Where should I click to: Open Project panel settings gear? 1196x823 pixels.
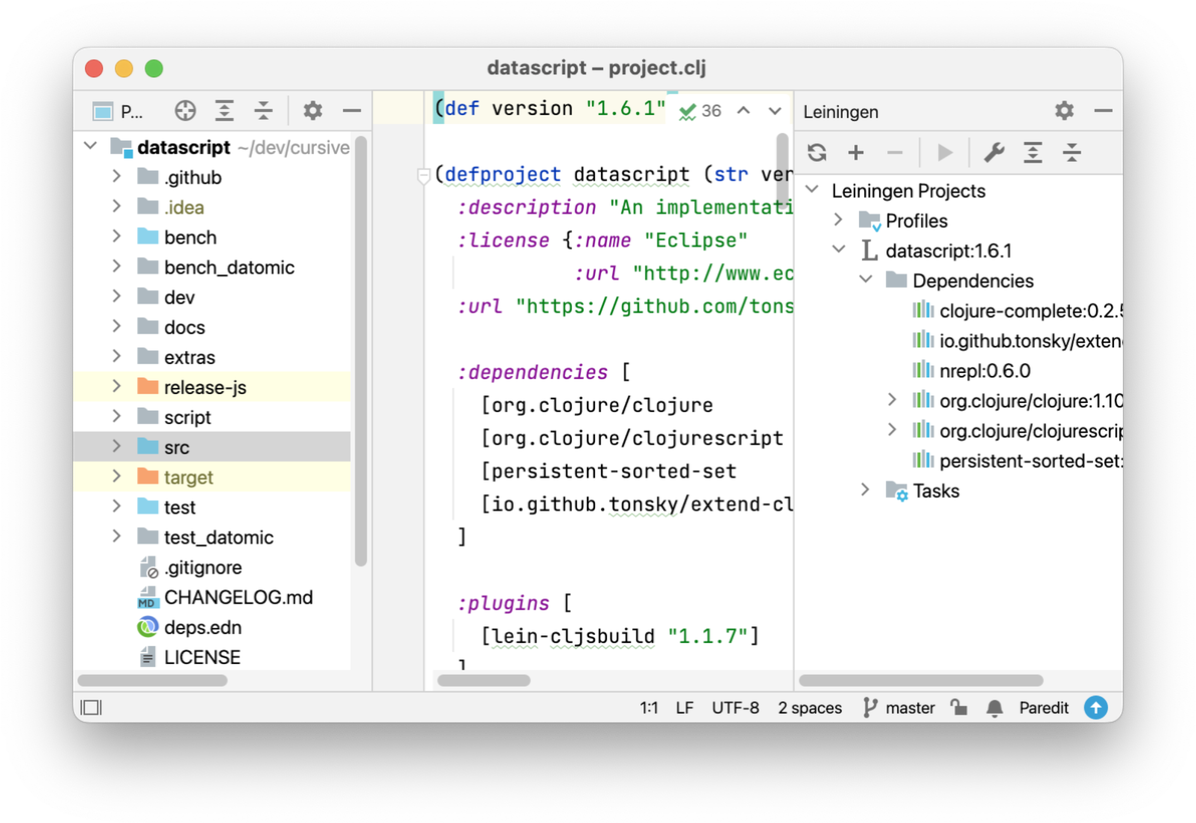[313, 111]
